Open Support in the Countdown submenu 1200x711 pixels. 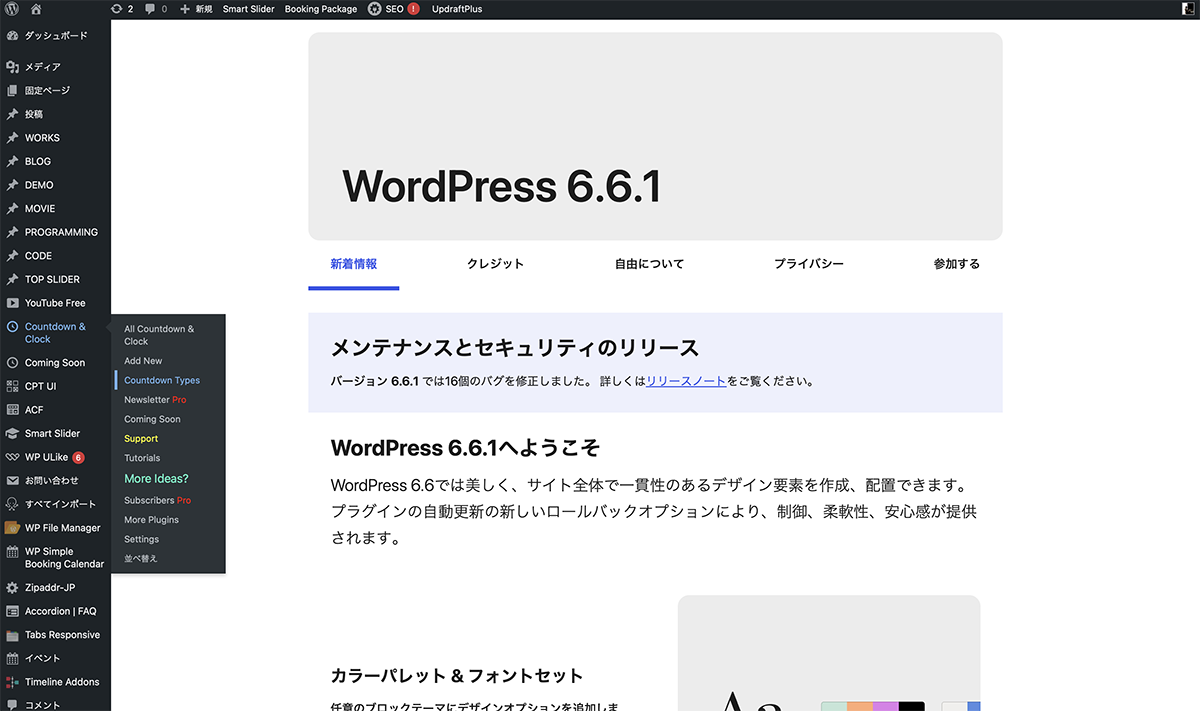141,439
